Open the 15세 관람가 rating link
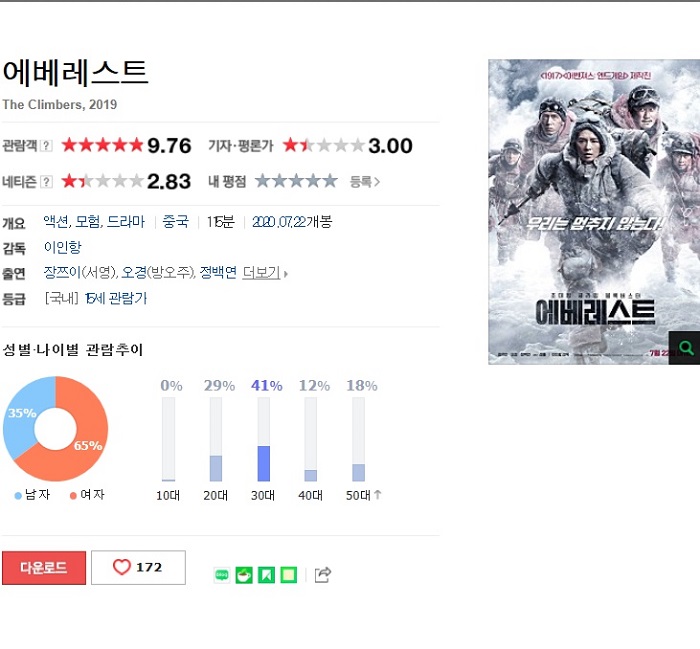Image resolution: width=700 pixels, height=649 pixels. (x=116, y=298)
